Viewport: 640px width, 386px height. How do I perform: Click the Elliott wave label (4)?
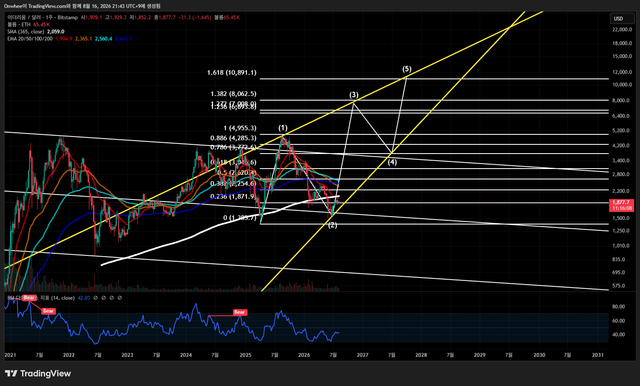point(392,162)
